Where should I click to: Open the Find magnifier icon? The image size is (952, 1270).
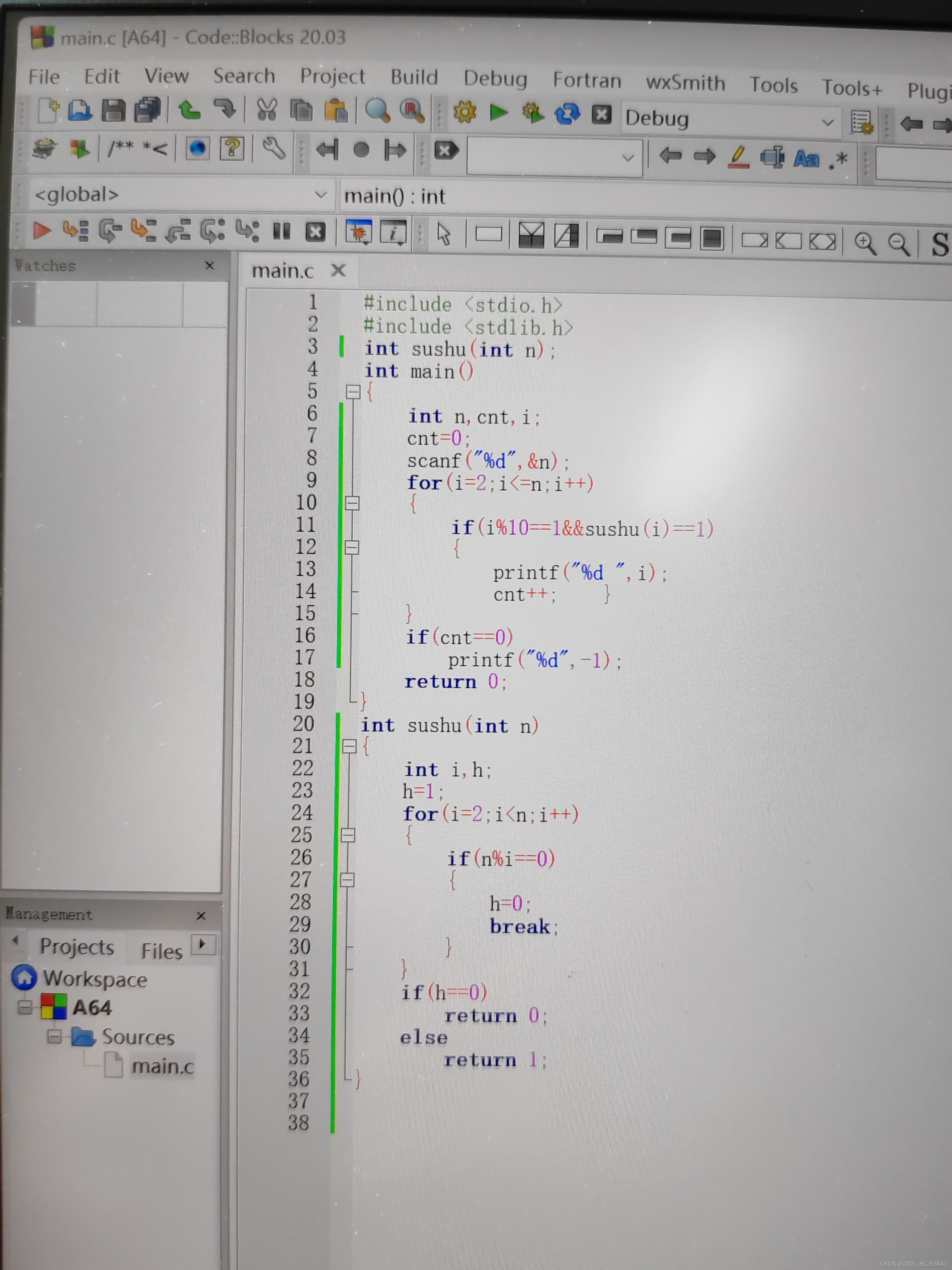pyautogui.click(x=378, y=110)
